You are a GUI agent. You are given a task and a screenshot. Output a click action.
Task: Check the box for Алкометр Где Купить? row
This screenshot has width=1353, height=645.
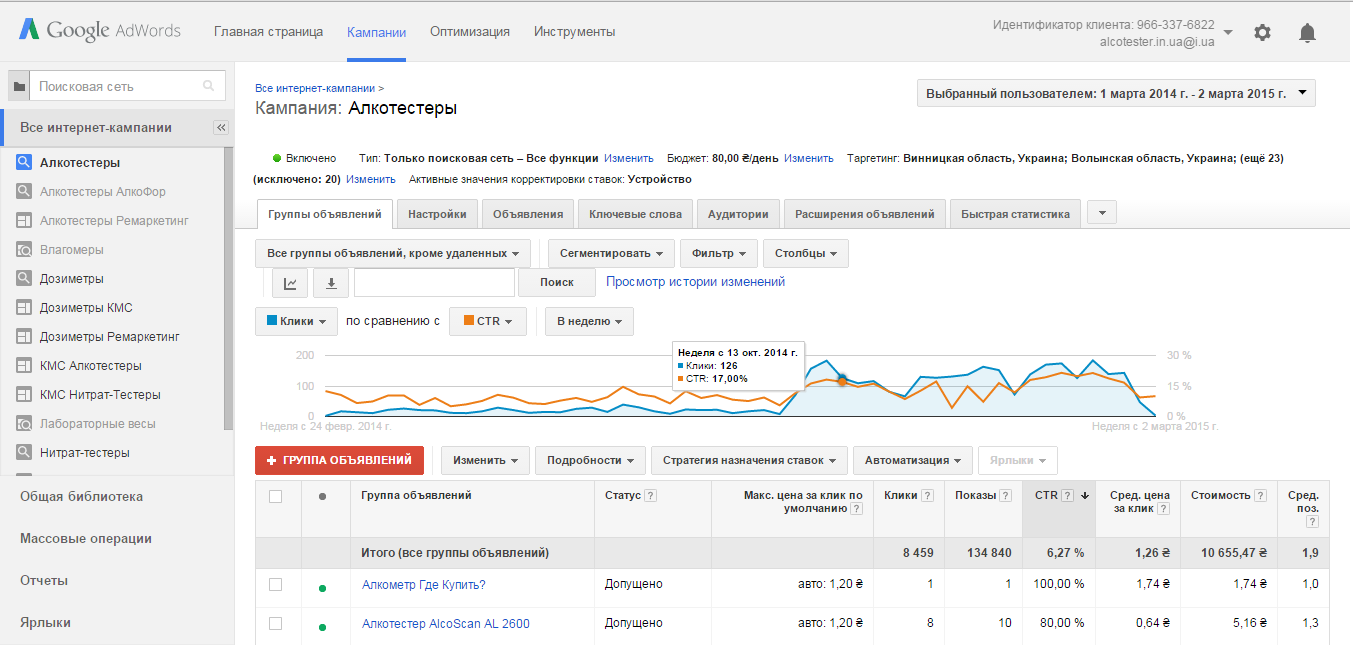coord(276,584)
